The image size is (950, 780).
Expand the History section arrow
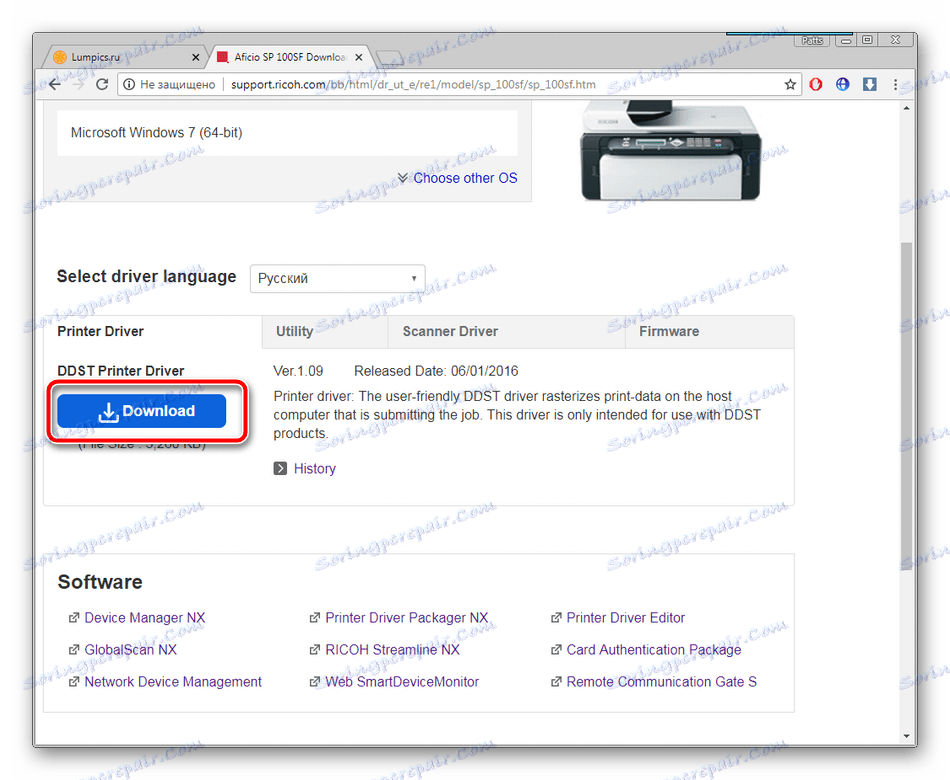tap(280, 468)
